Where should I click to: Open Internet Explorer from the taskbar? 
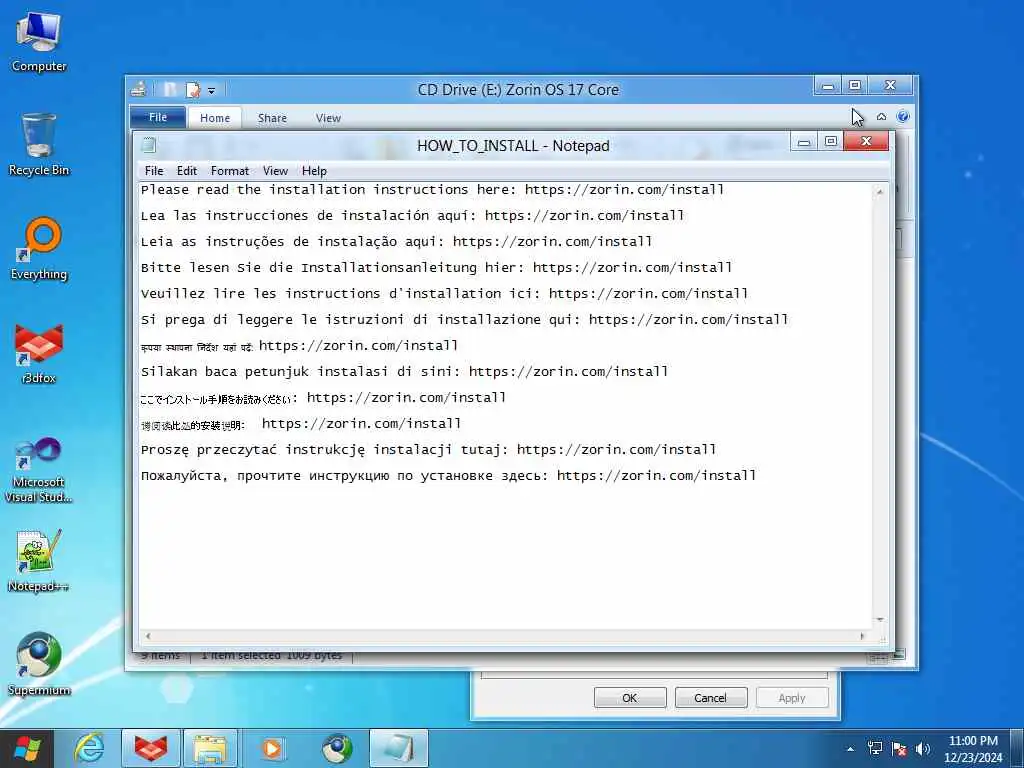click(x=89, y=748)
